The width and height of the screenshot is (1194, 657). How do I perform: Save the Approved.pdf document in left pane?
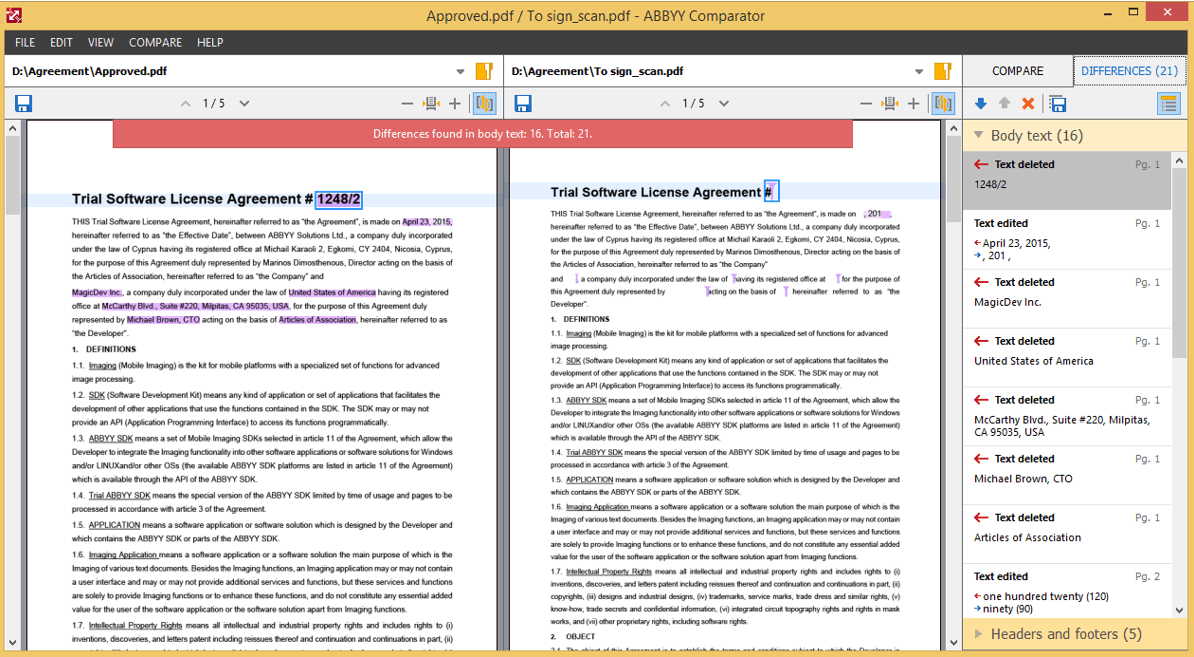23,104
